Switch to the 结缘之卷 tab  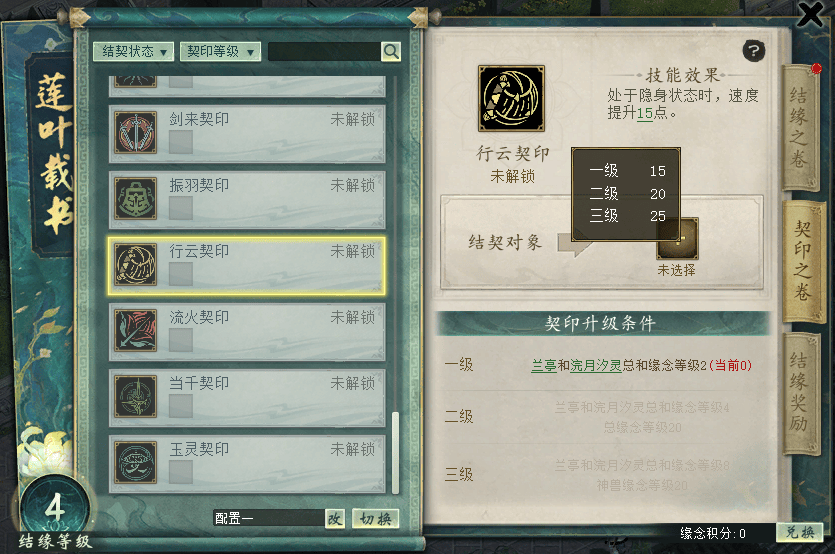point(799,128)
